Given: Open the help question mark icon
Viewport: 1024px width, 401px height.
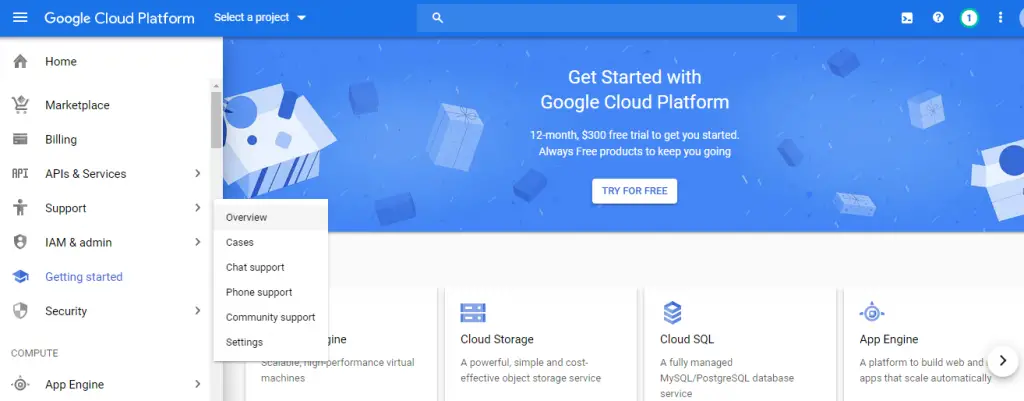Looking at the screenshot, I should (x=938, y=18).
